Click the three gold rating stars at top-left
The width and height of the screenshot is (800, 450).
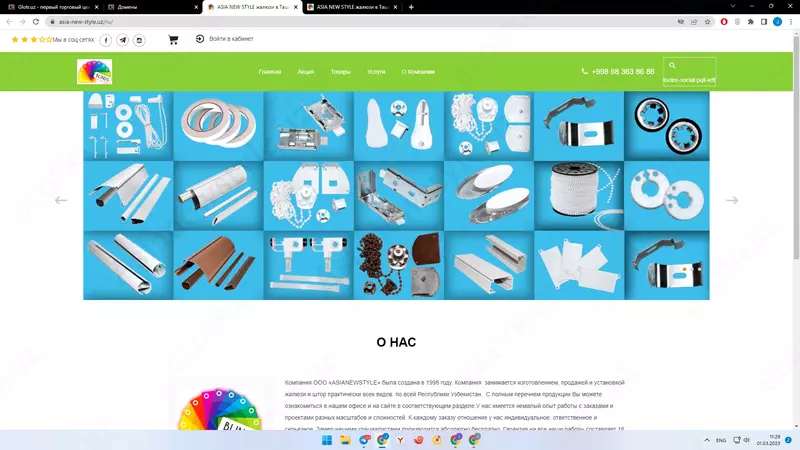24,39
